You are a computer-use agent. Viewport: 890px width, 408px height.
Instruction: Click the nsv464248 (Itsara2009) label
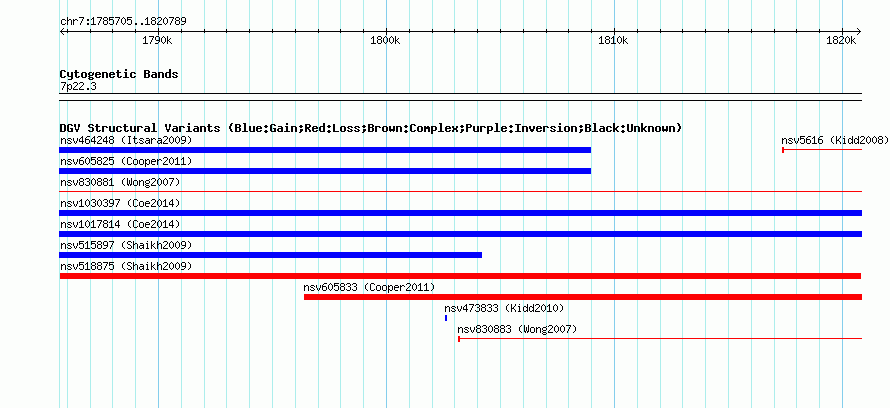coord(126,140)
